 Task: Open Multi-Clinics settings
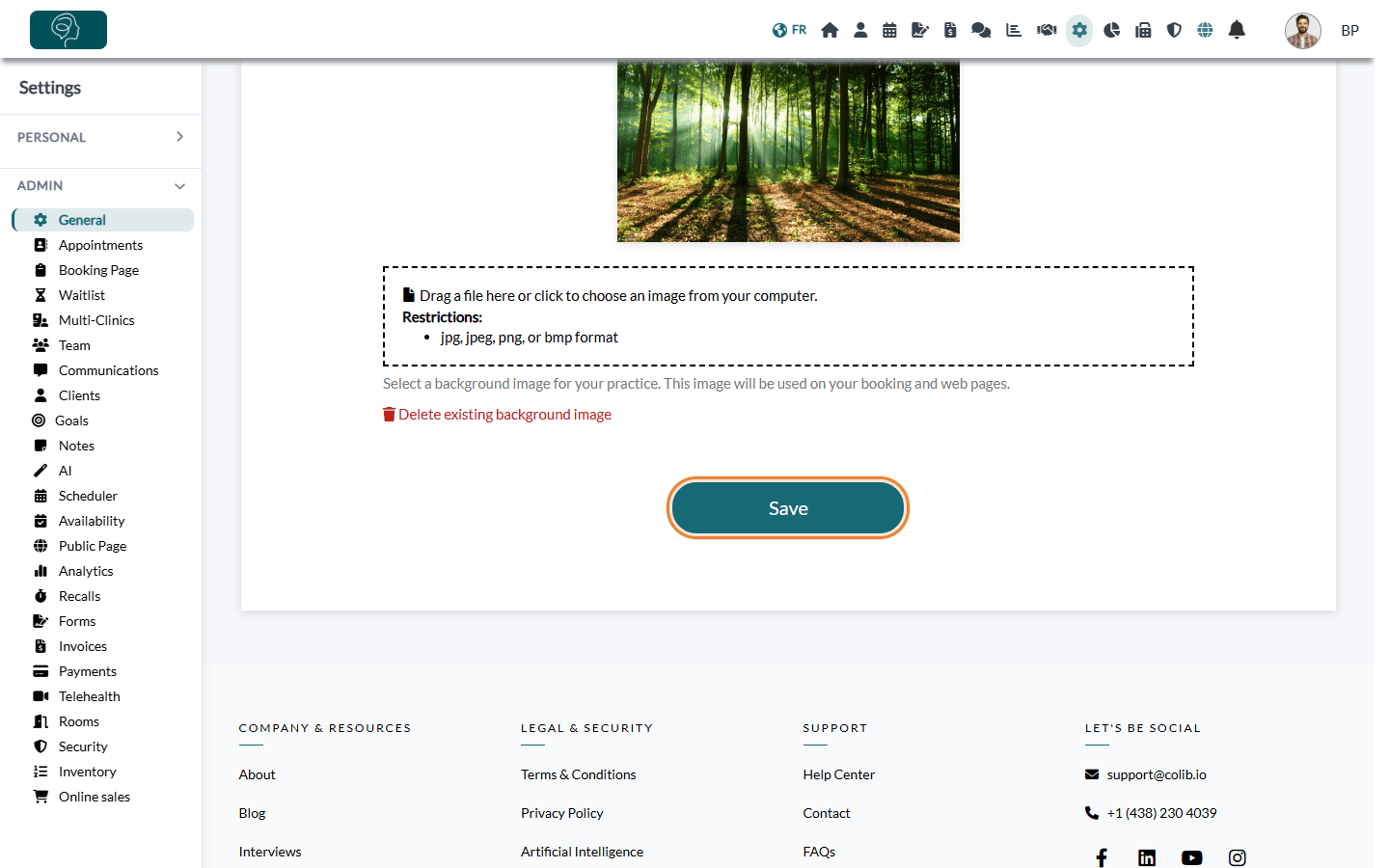96,320
